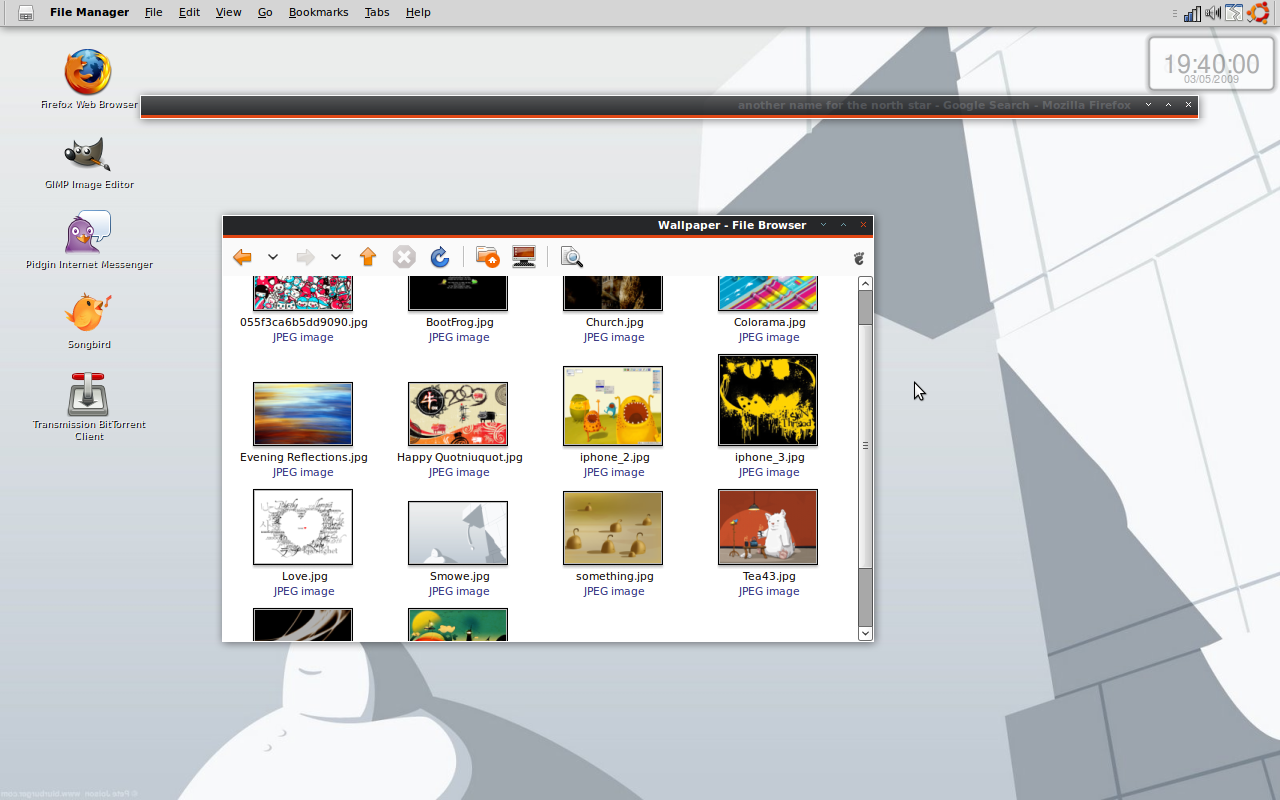Select the iphone_3.jpg Batman thumbnail
The height and width of the screenshot is (800, 1280).
pyautogui.click(x=768, y=400)
